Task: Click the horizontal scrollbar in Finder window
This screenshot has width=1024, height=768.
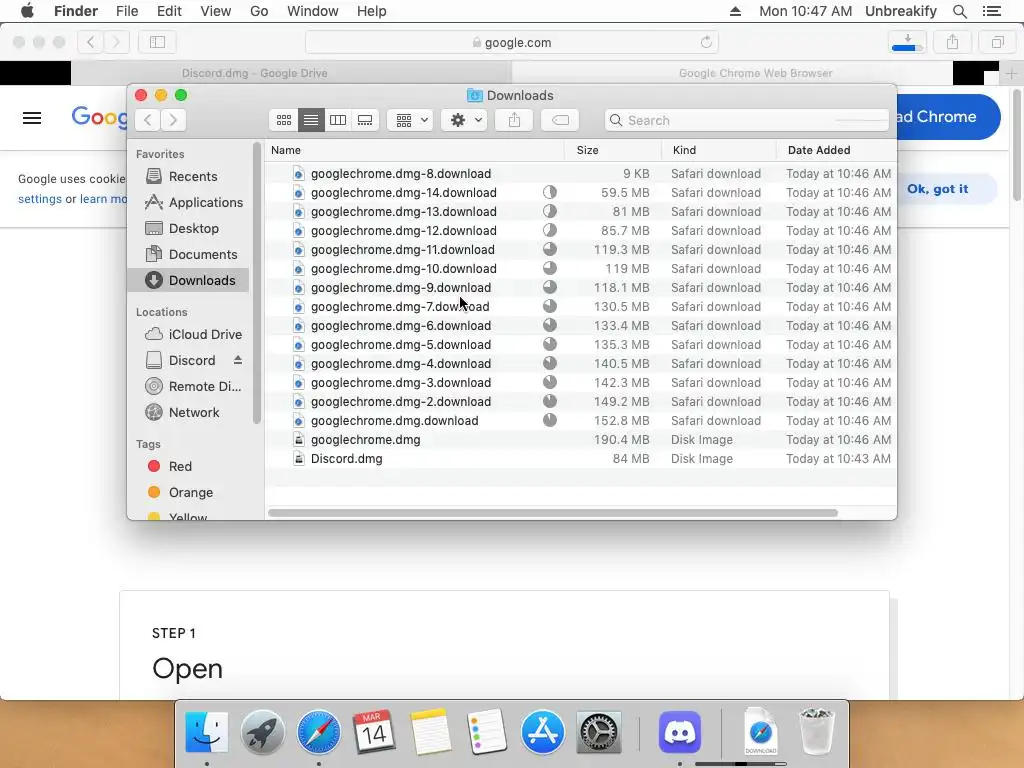Action: click(x=552, y=513)
